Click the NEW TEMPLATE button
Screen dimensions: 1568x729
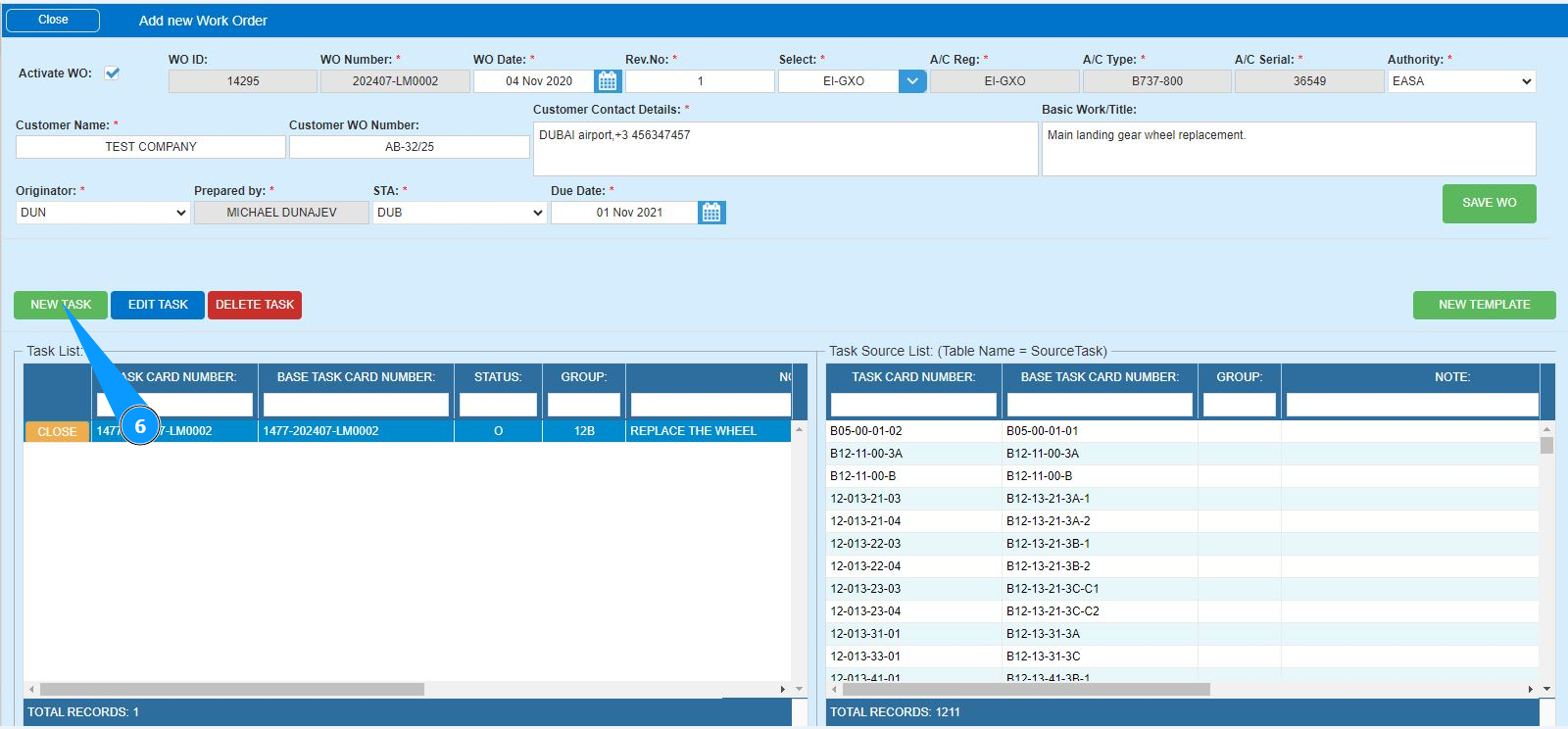(1484, 305)
